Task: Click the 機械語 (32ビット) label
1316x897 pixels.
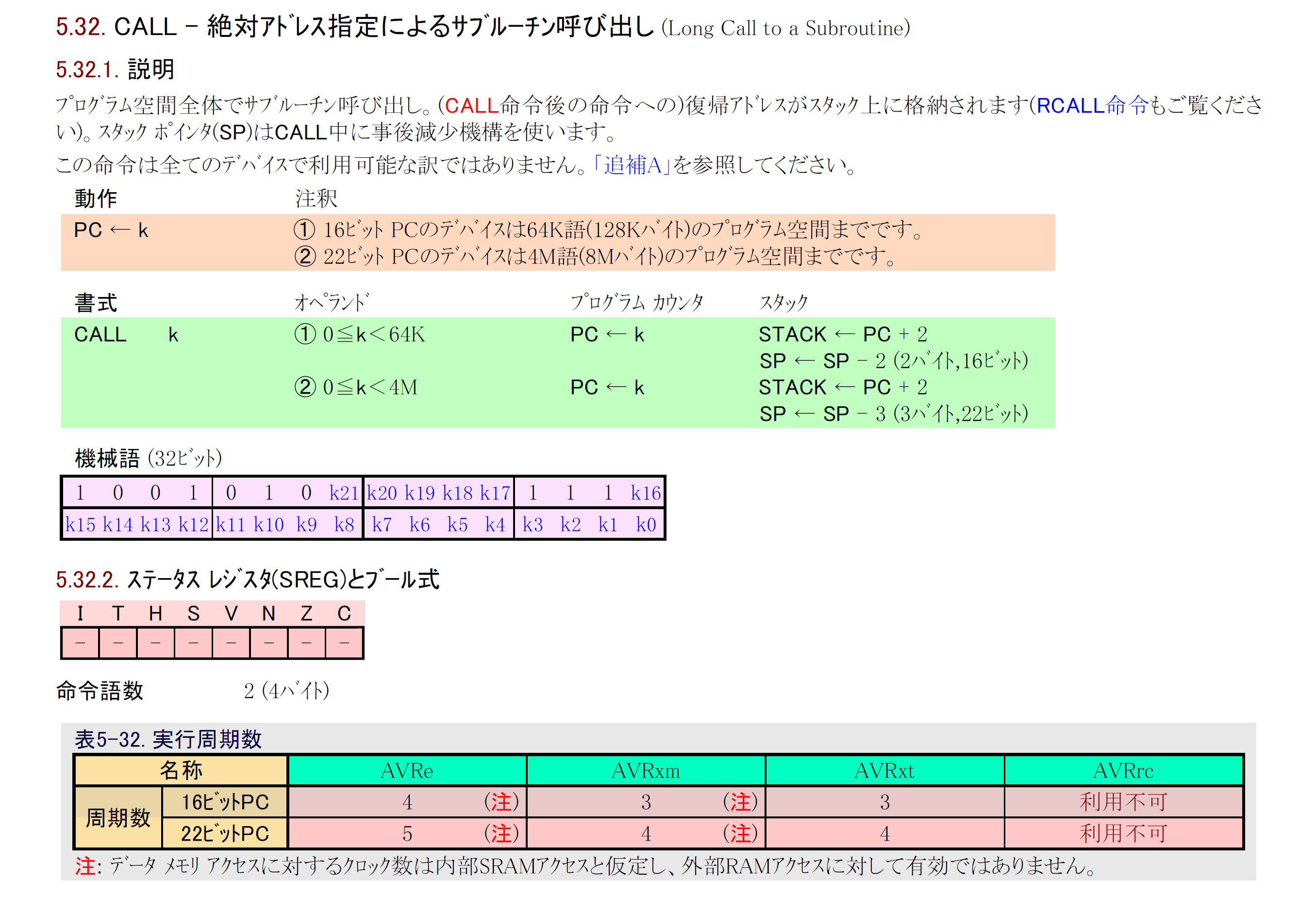Action: pos(148,458)
